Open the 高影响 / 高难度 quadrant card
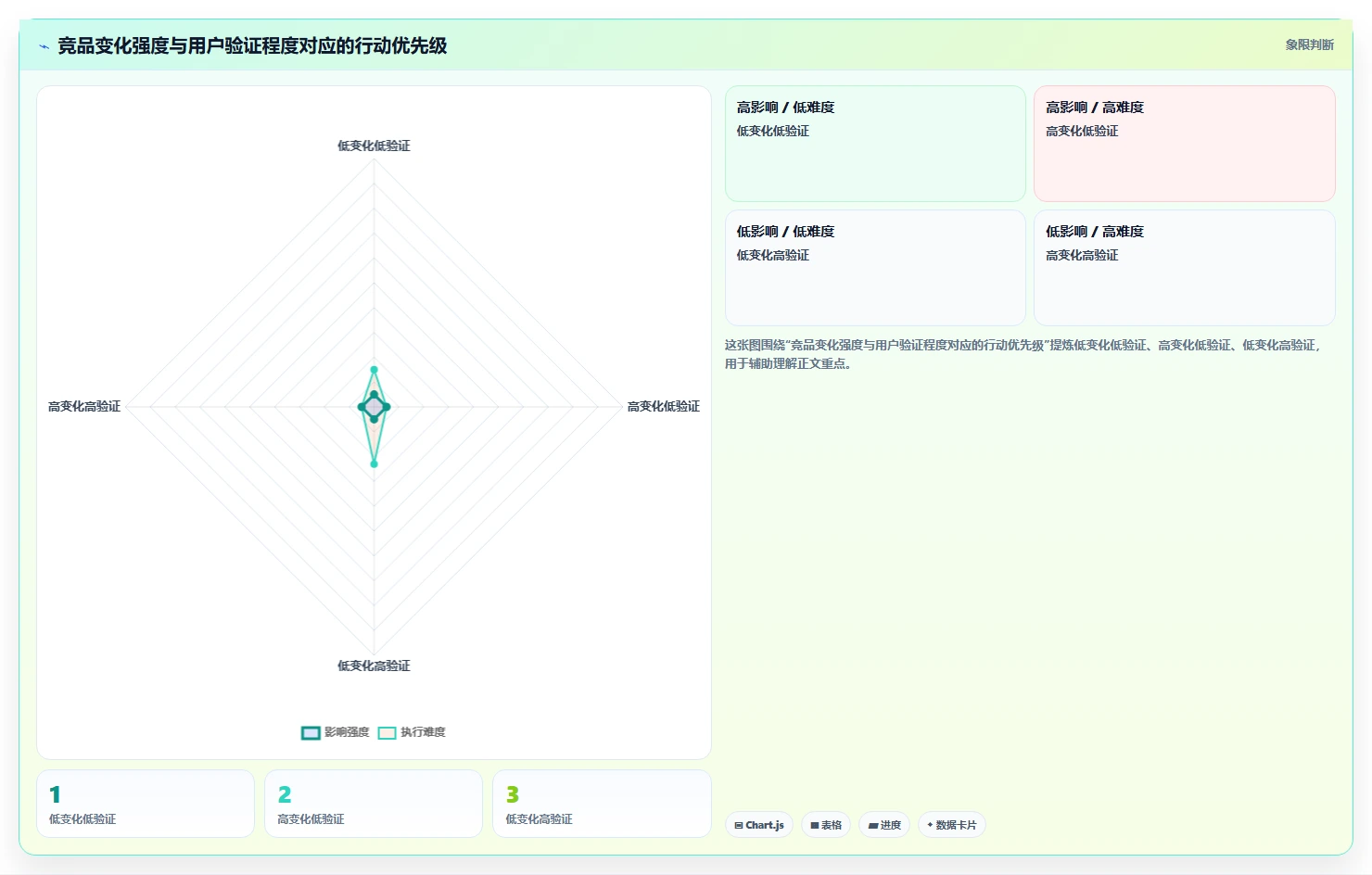This screenshot has width=1372, height=875. 1185,144
